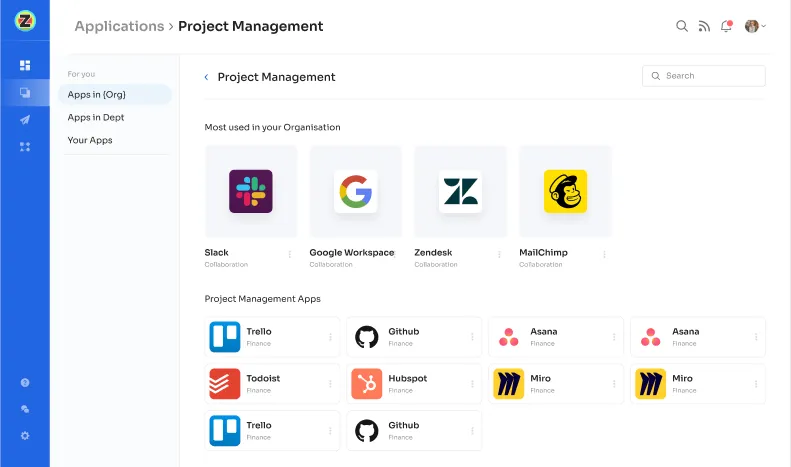This screenshot has height=467, width=791.
Task: Open the help question mark icon
Action: (x=25, y=383)
